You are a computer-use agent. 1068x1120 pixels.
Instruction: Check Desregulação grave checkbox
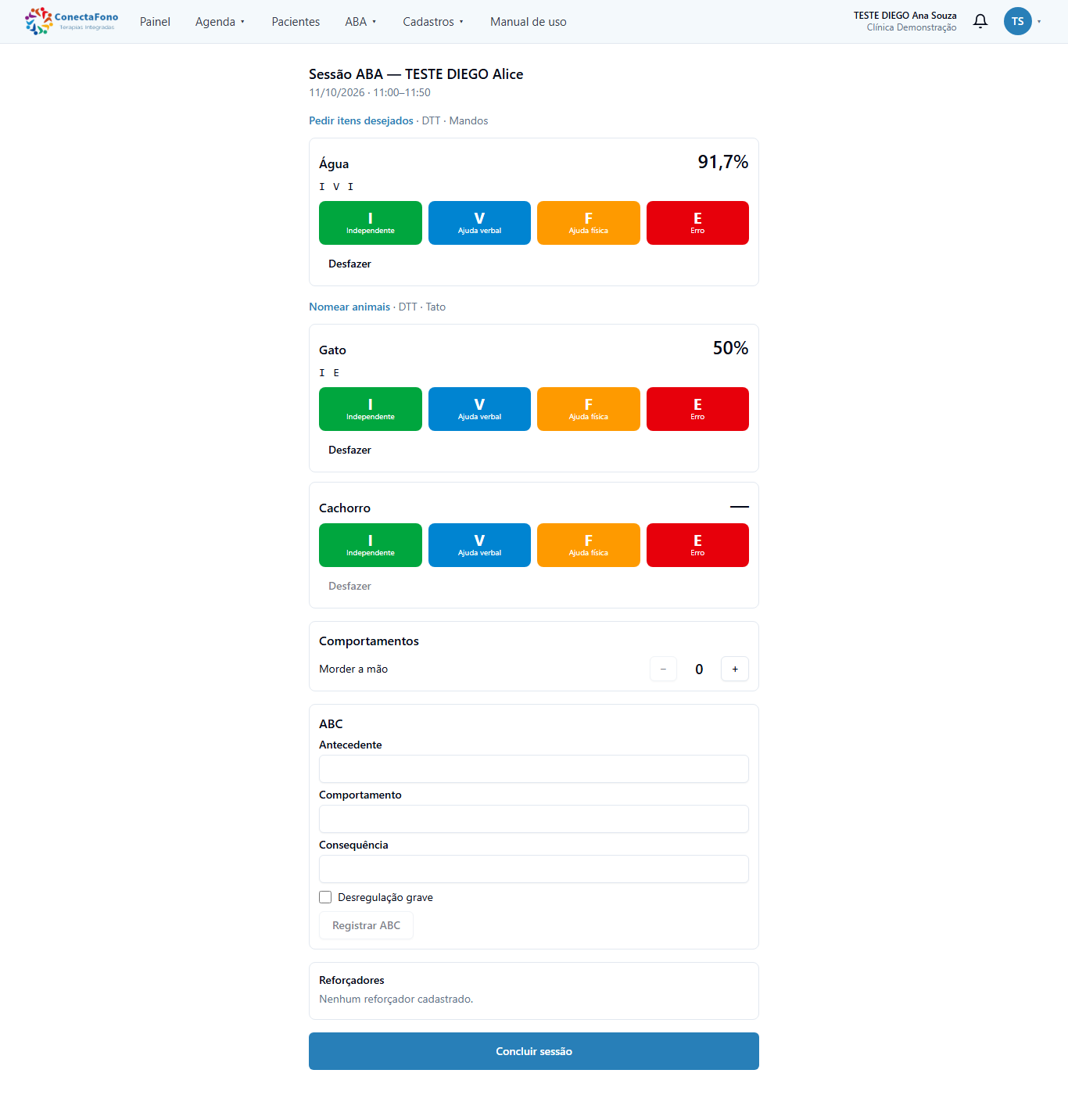325,897
